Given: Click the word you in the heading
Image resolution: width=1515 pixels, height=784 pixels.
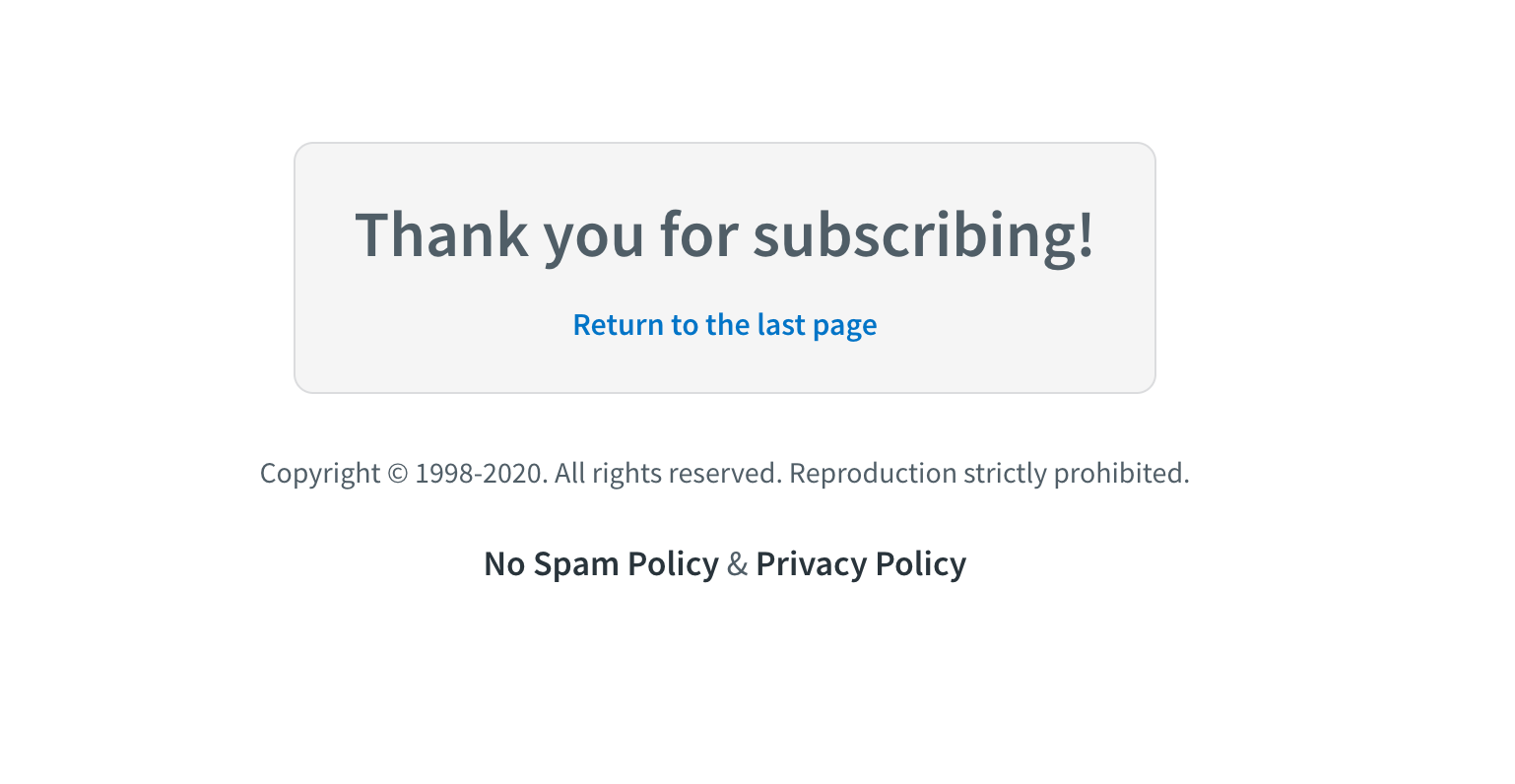Looking at the screenshot, I should [x=594, y=235].
